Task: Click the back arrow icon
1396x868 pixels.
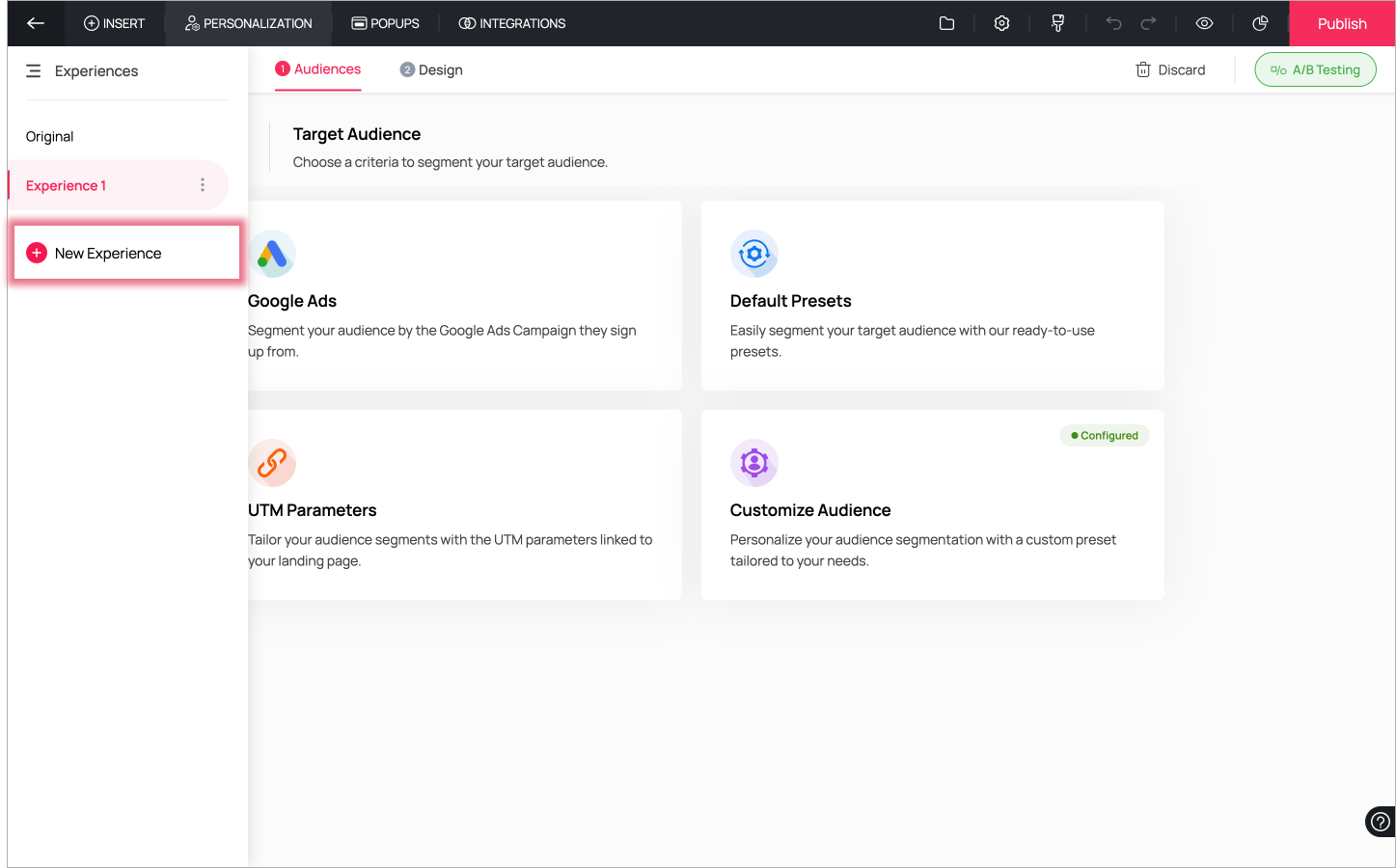Action: tap(36, 23)
